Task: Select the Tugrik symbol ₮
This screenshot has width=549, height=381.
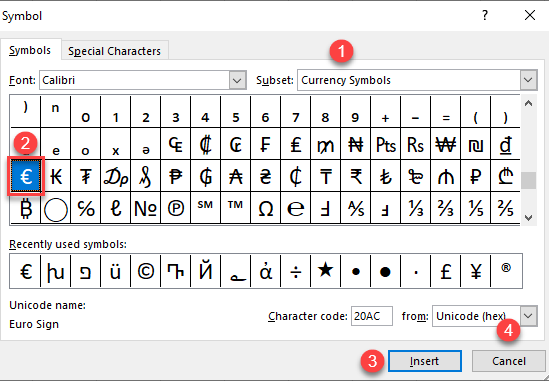Action: click(85, 176)
